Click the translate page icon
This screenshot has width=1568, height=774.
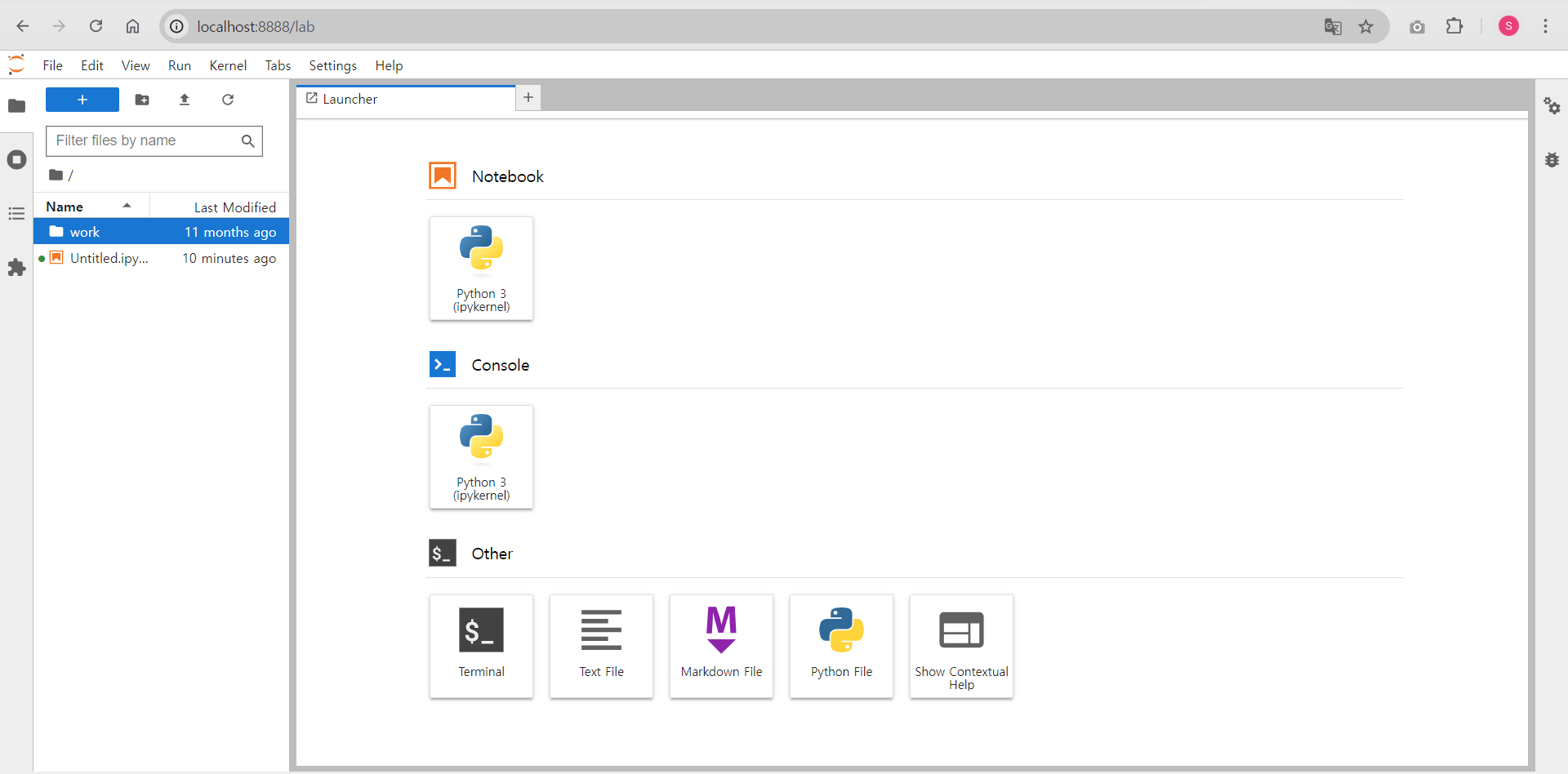(x=1333, y=27)
